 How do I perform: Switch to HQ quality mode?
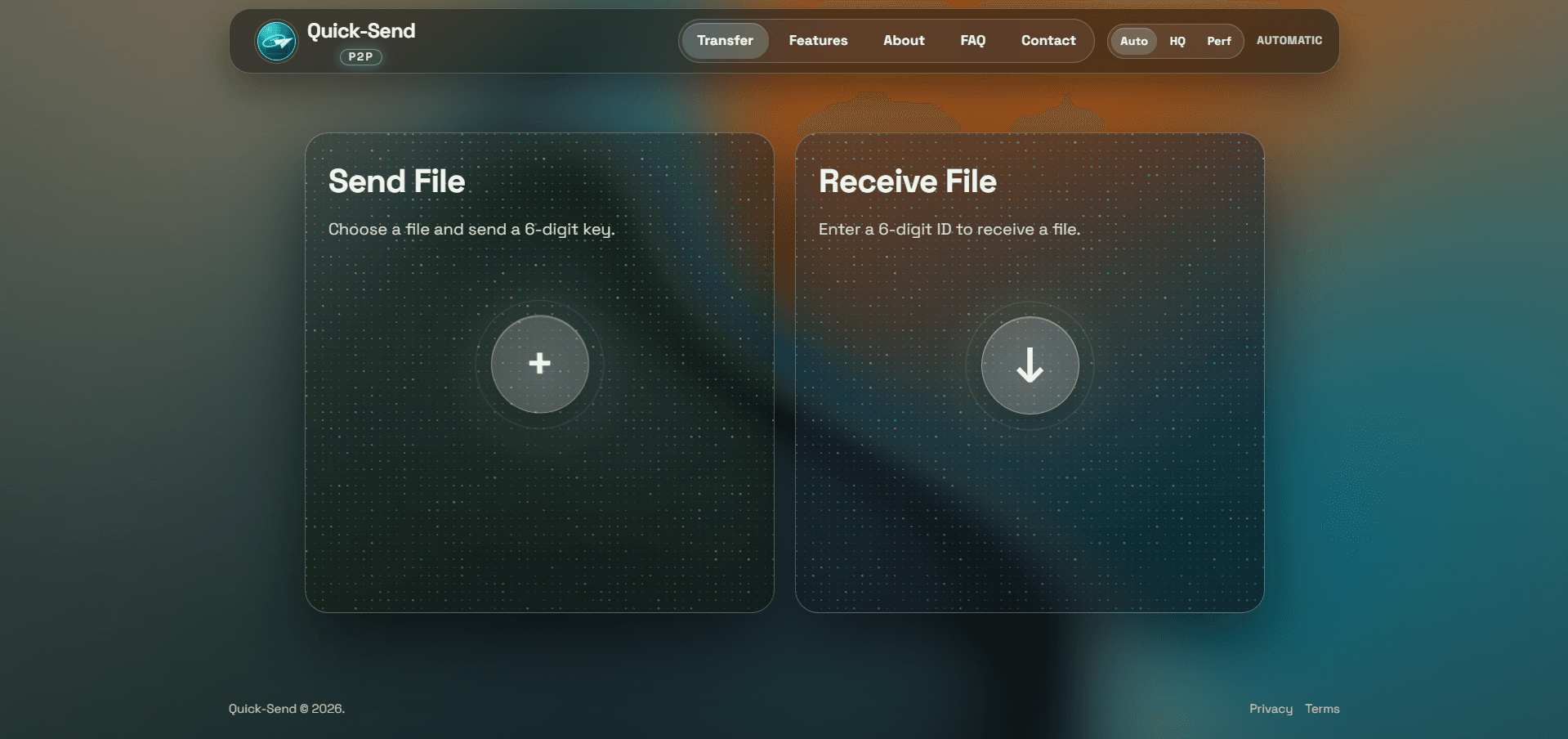1177,41
